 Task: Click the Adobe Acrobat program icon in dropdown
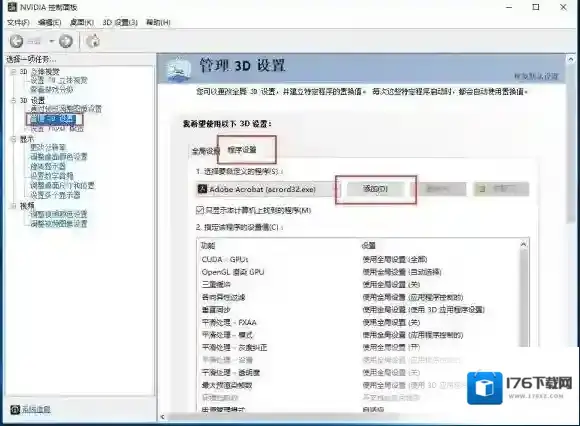click(x=202, y=189)
